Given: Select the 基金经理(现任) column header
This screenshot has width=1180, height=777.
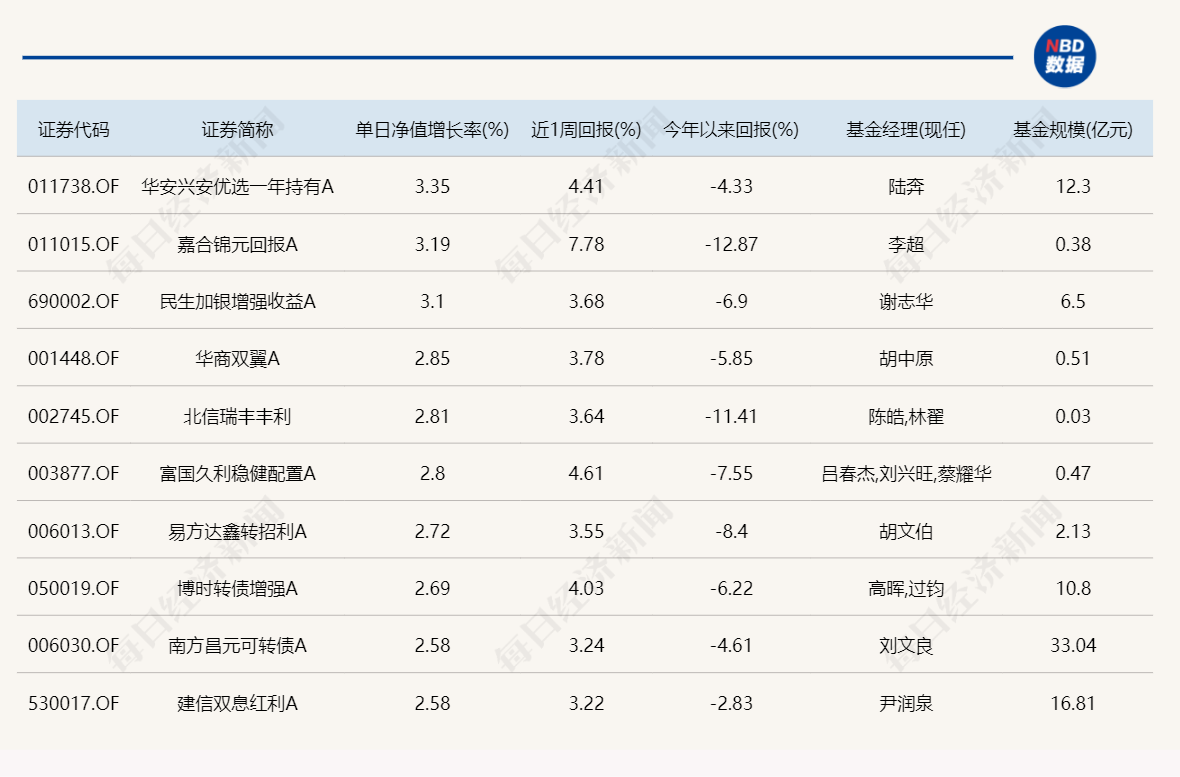Looking at the screenshot, I should [x=905, y=130].
